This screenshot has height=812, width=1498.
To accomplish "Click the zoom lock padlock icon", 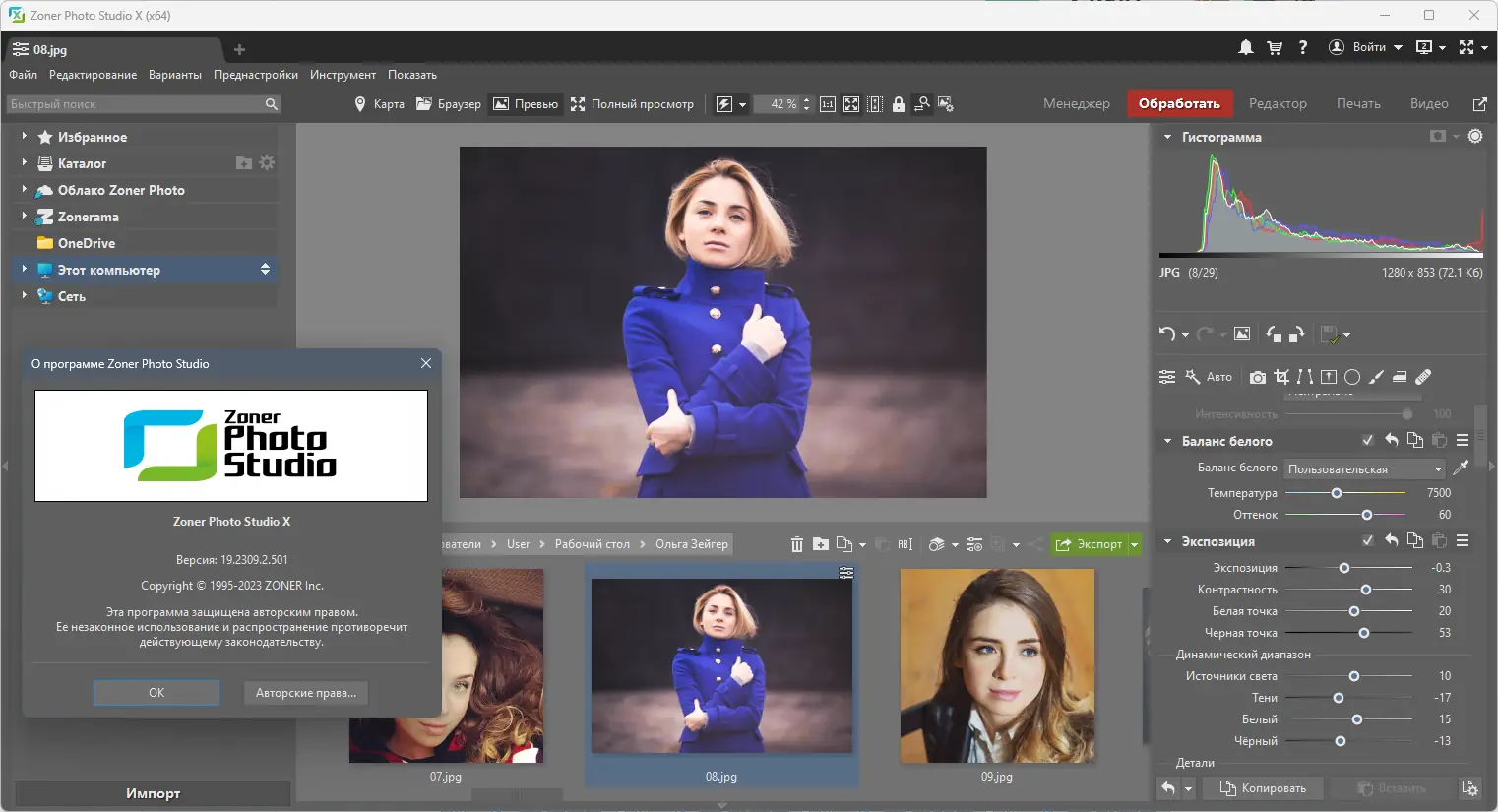I will (899, 104).
